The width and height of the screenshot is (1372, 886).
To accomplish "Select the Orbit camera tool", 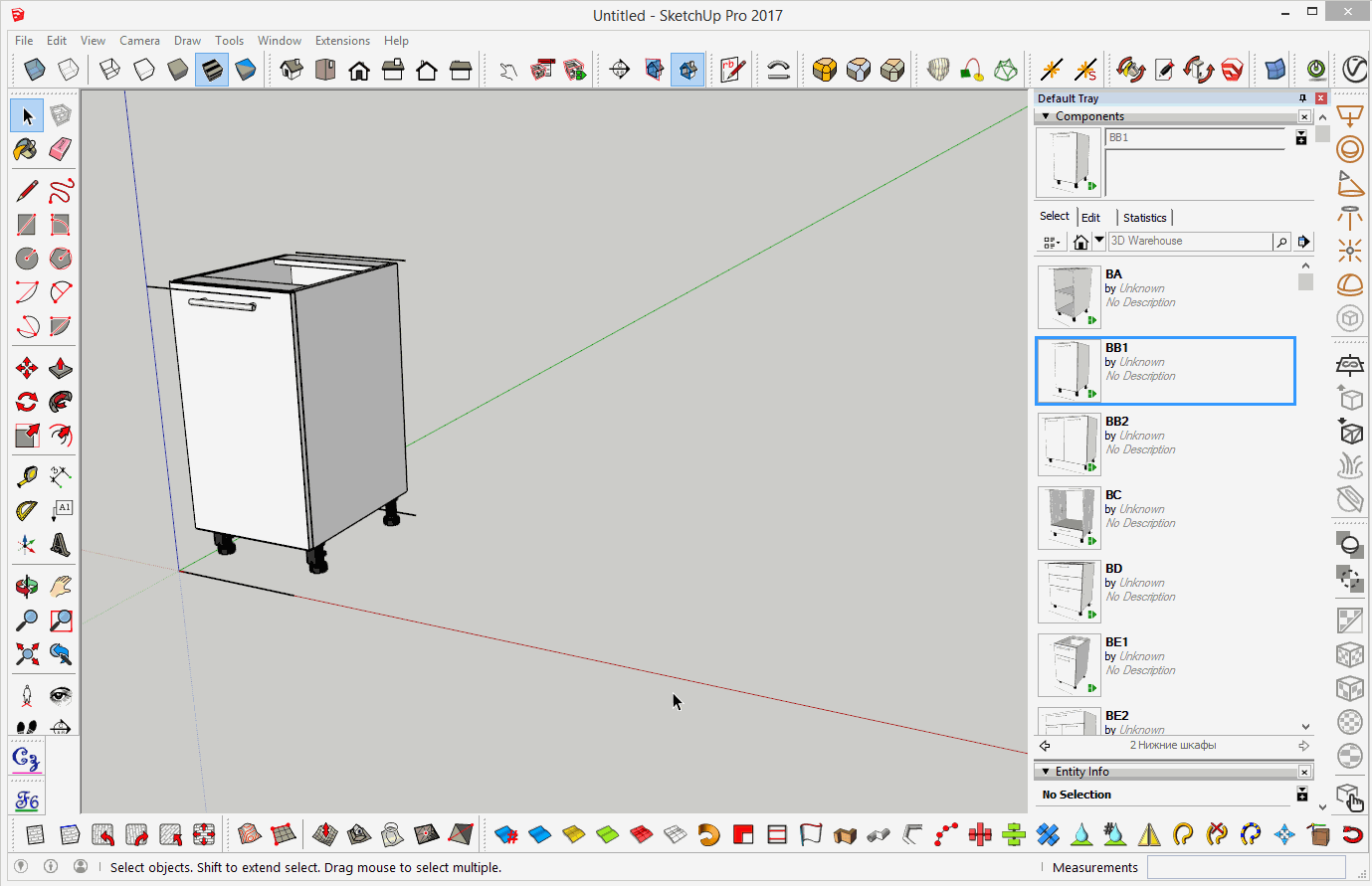I will coord(27,587).
